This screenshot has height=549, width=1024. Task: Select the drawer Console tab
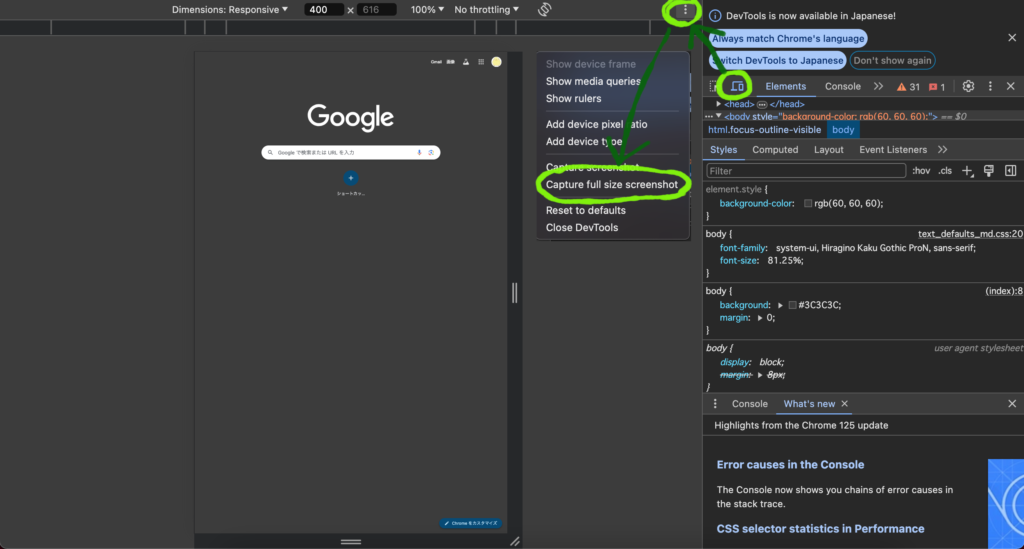pos(749,404)
